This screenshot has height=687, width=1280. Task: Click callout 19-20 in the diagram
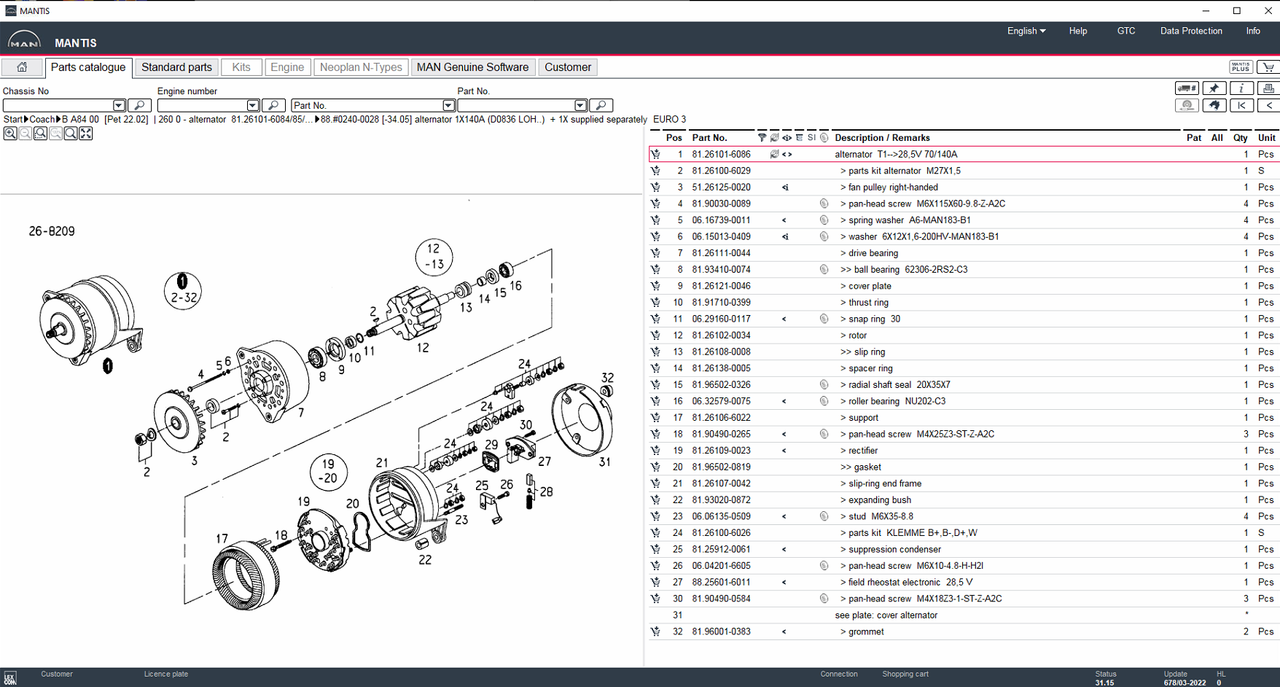coord(328,471)
